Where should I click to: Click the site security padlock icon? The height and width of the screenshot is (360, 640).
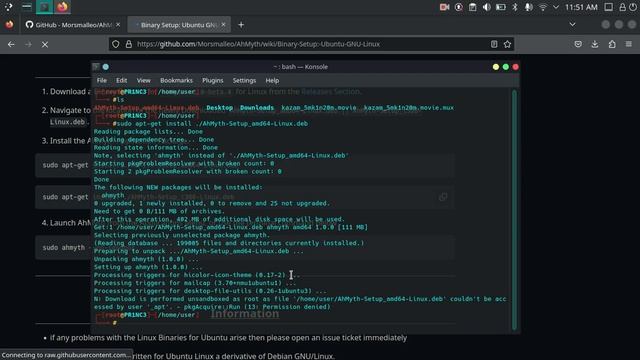point(129,44)
